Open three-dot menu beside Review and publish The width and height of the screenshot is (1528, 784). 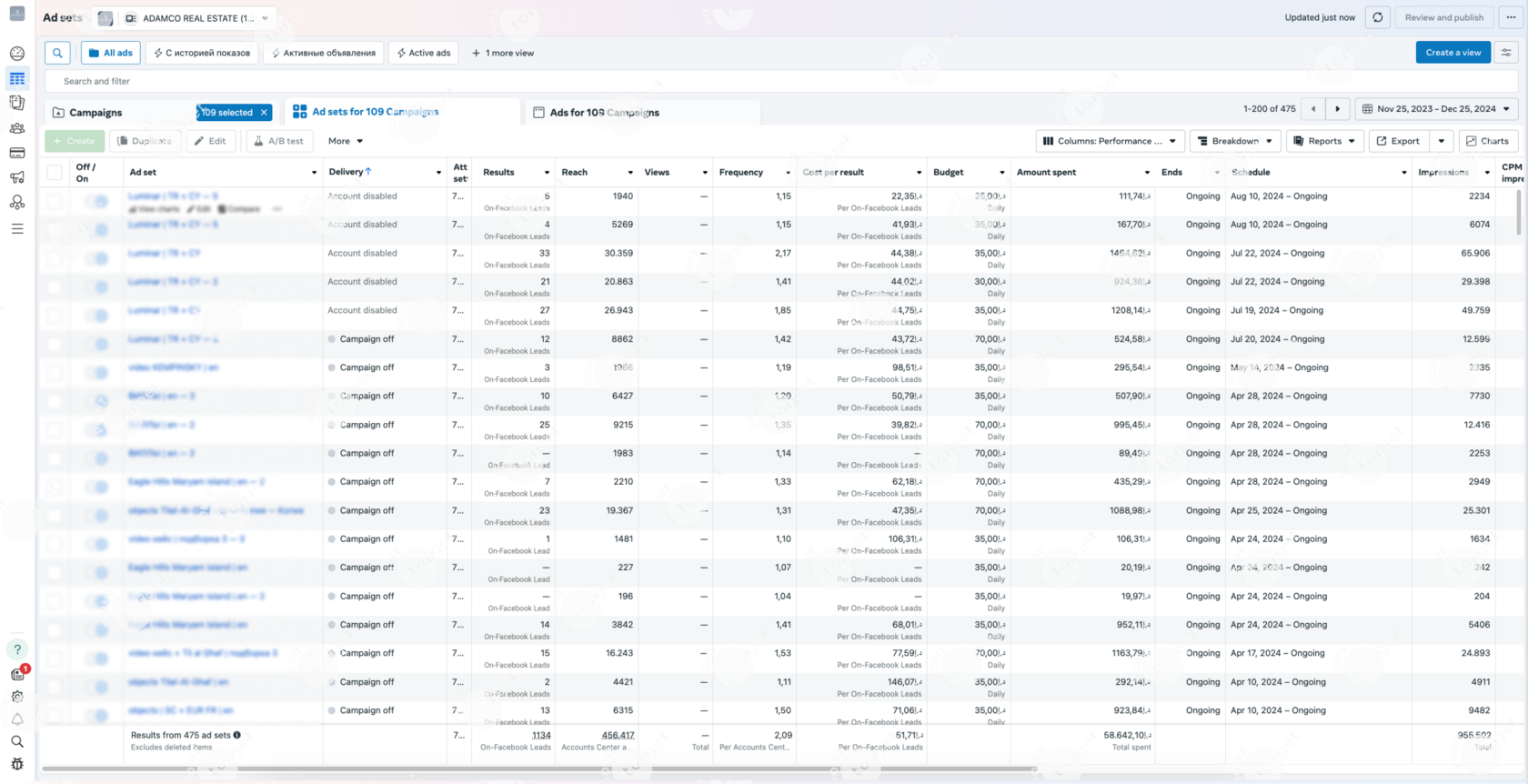(x=1511, y=17)
